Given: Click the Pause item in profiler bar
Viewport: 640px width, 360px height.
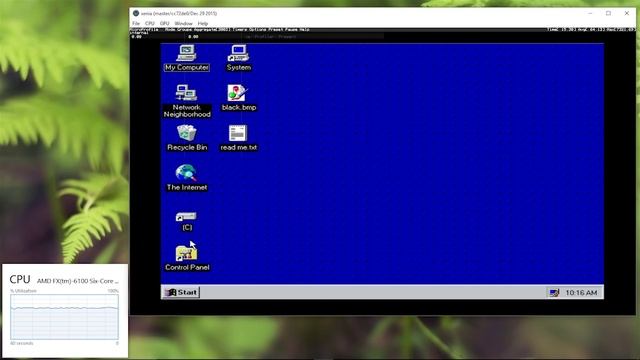Looking at the screenshot, I should (292, 29).
